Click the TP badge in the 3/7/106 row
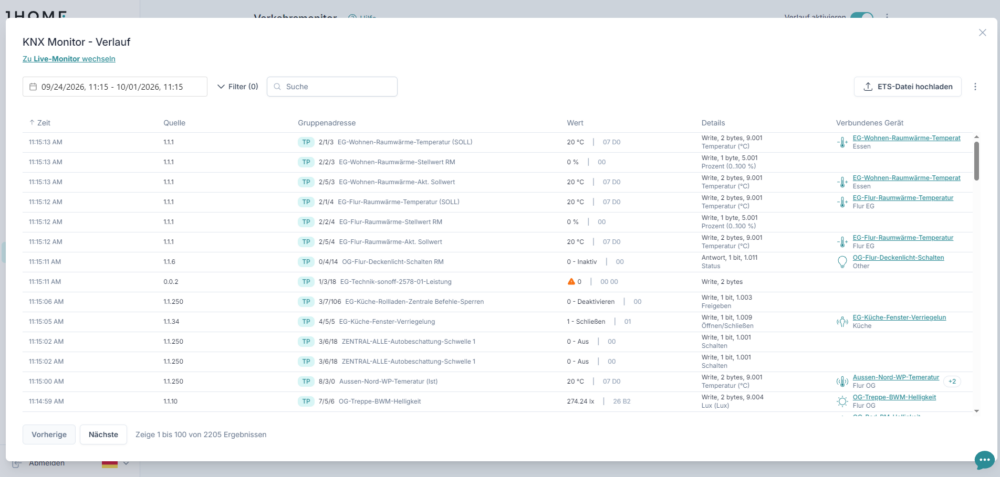Image resolution: width=1000 pixels, height=477 pixels. coord(305,302)
